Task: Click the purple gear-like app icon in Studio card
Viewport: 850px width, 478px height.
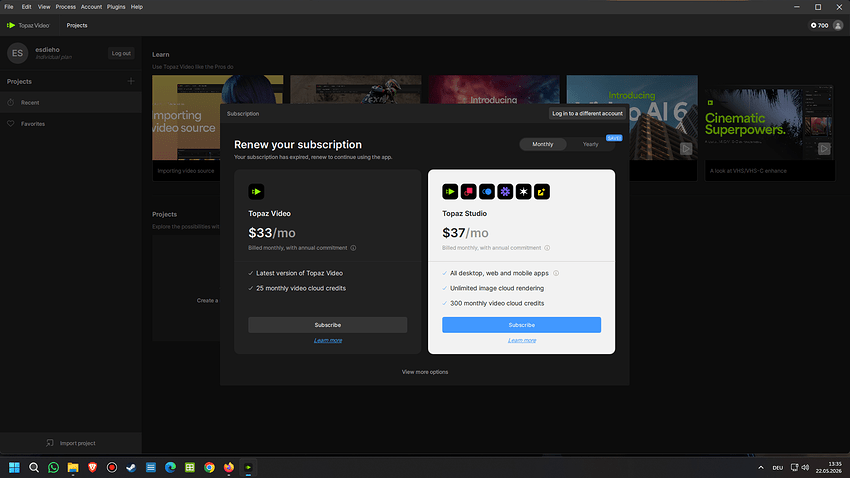Action: click(505, 191)
